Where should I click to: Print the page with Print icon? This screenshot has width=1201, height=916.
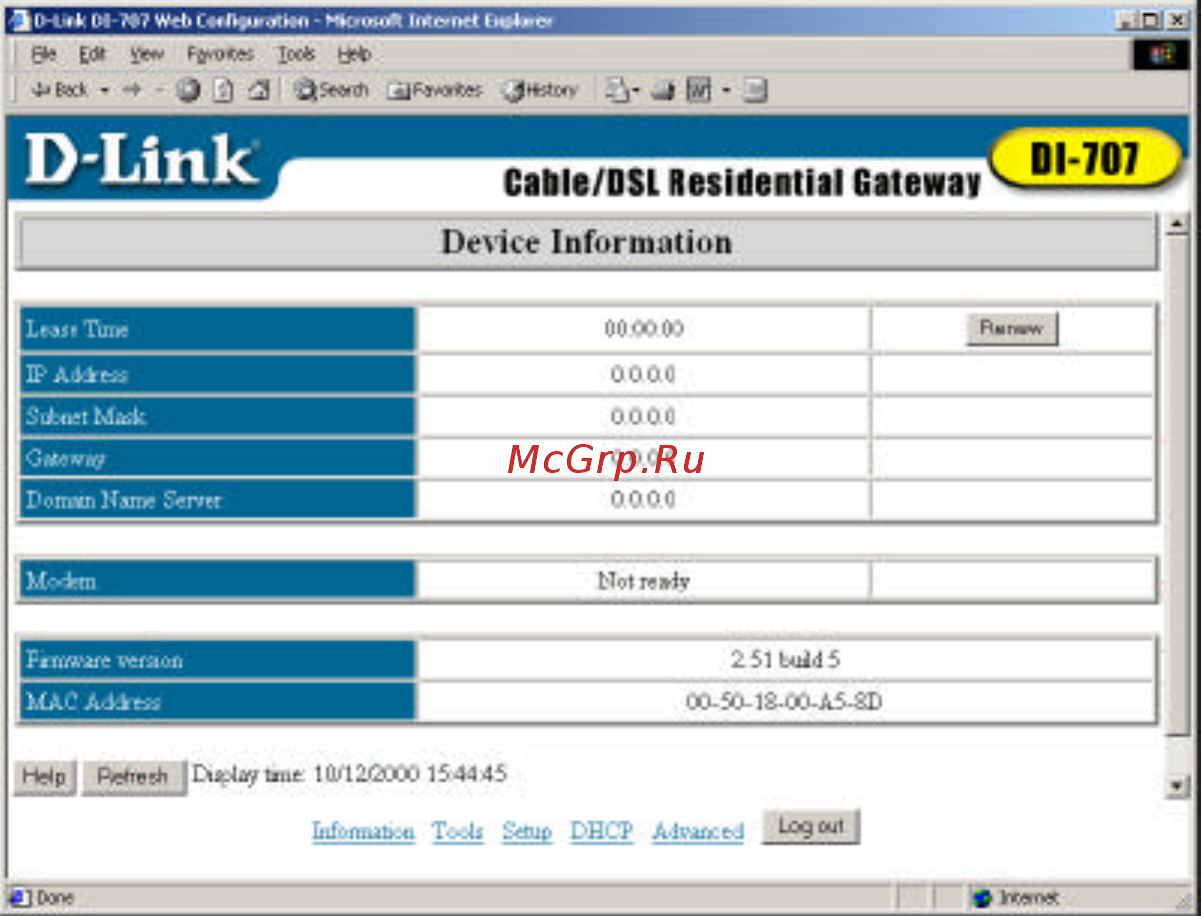pos(663,91)
